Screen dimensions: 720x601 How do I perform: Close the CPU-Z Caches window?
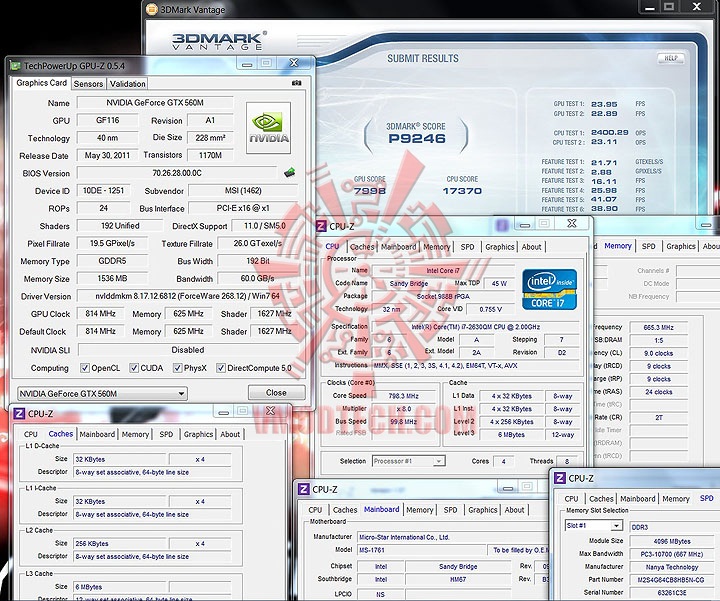click(x=270, y=411)
